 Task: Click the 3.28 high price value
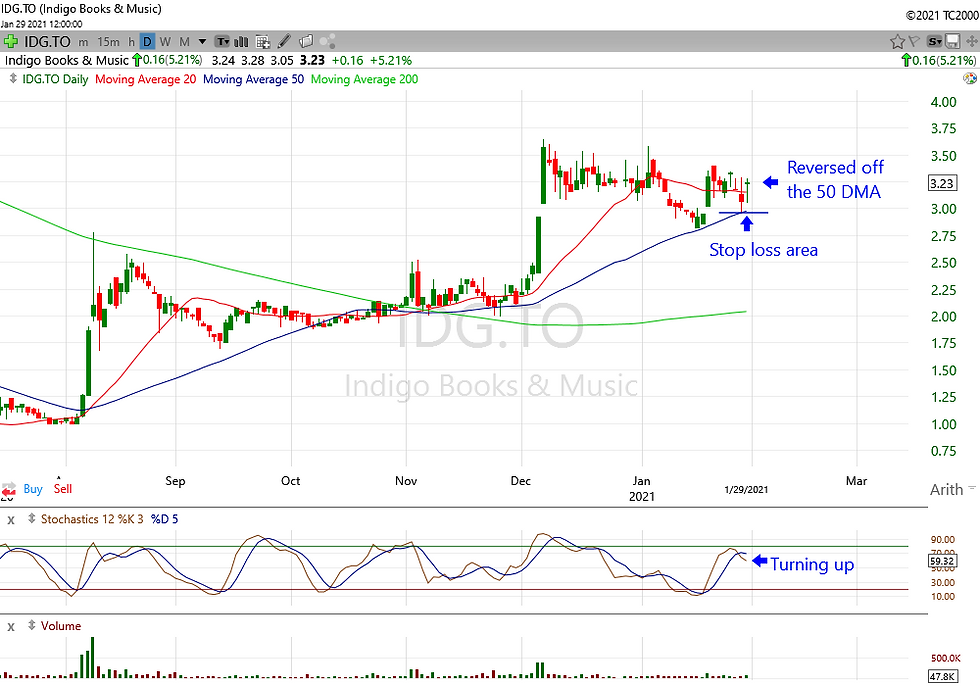point(252,61)
